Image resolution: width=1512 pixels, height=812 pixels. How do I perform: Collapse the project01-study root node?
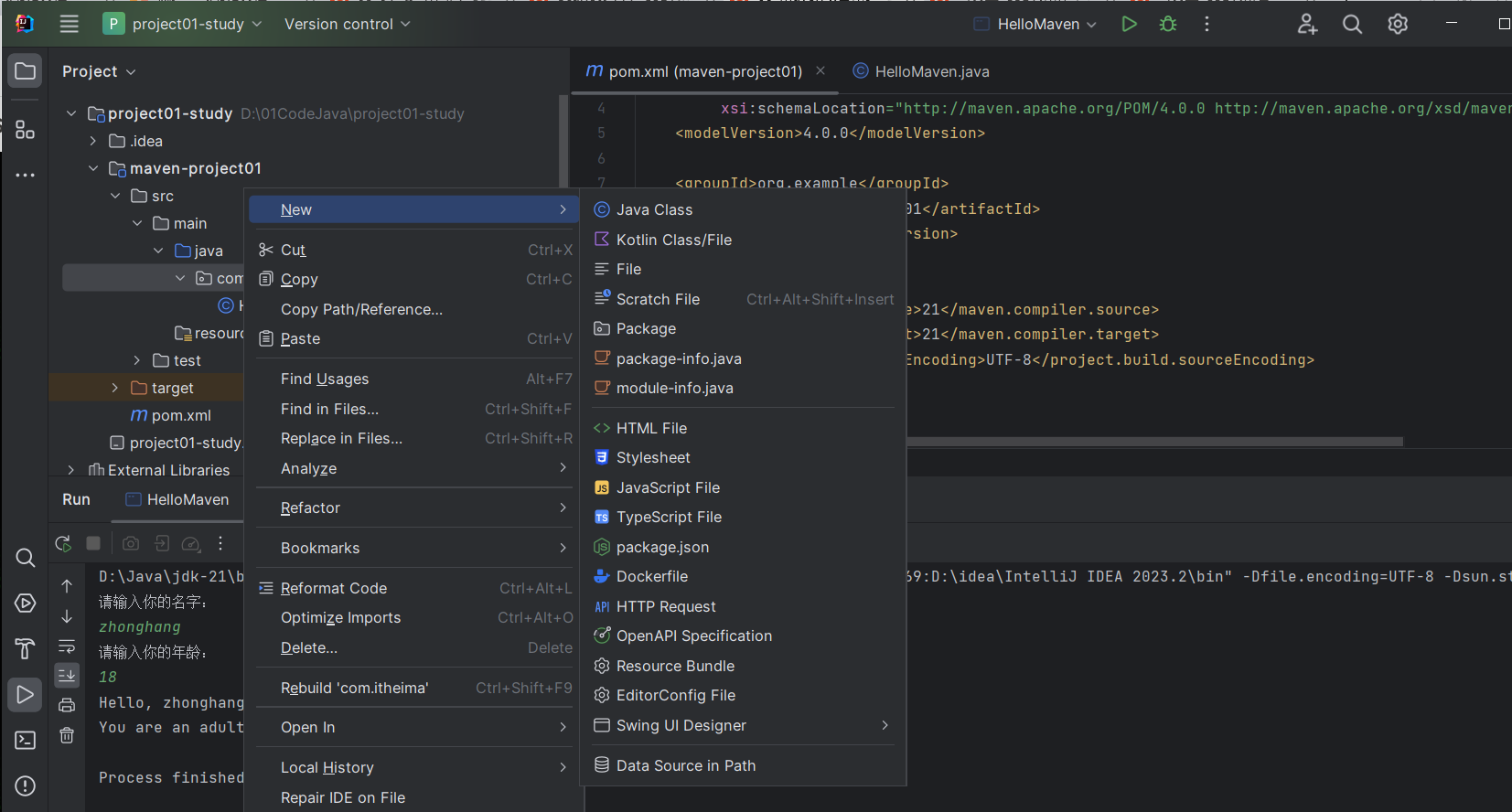[71, 113]
